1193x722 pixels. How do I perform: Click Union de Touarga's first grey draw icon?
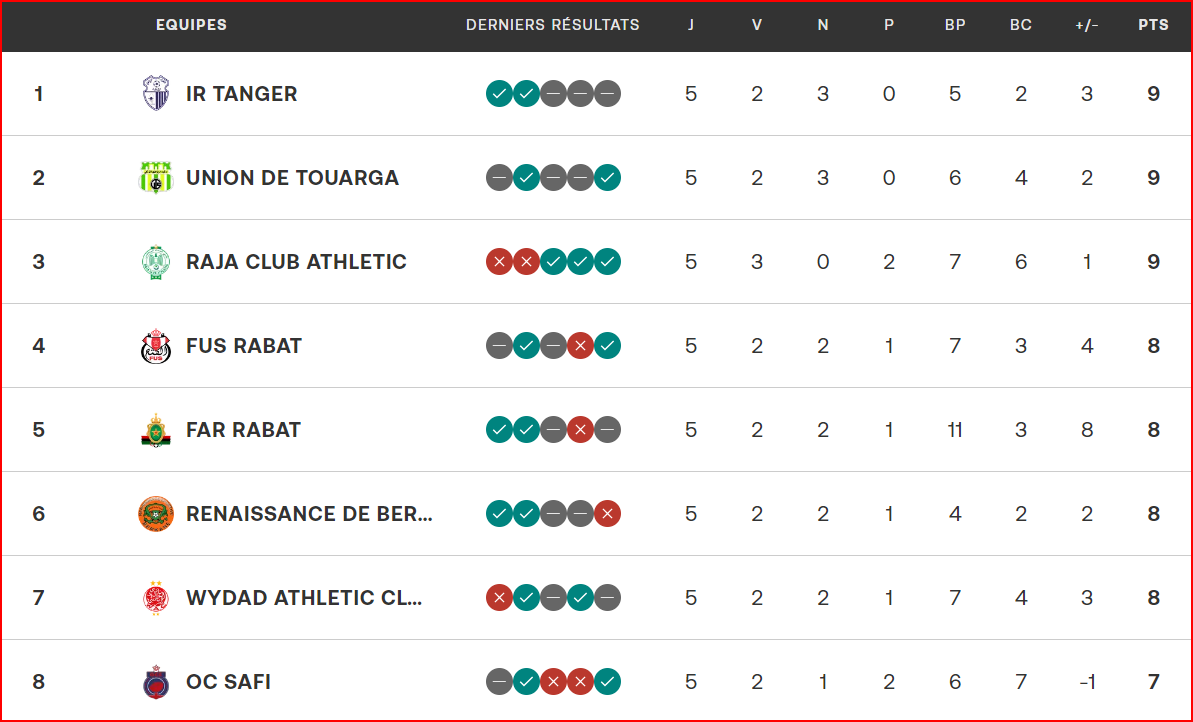tap(499, 177)
